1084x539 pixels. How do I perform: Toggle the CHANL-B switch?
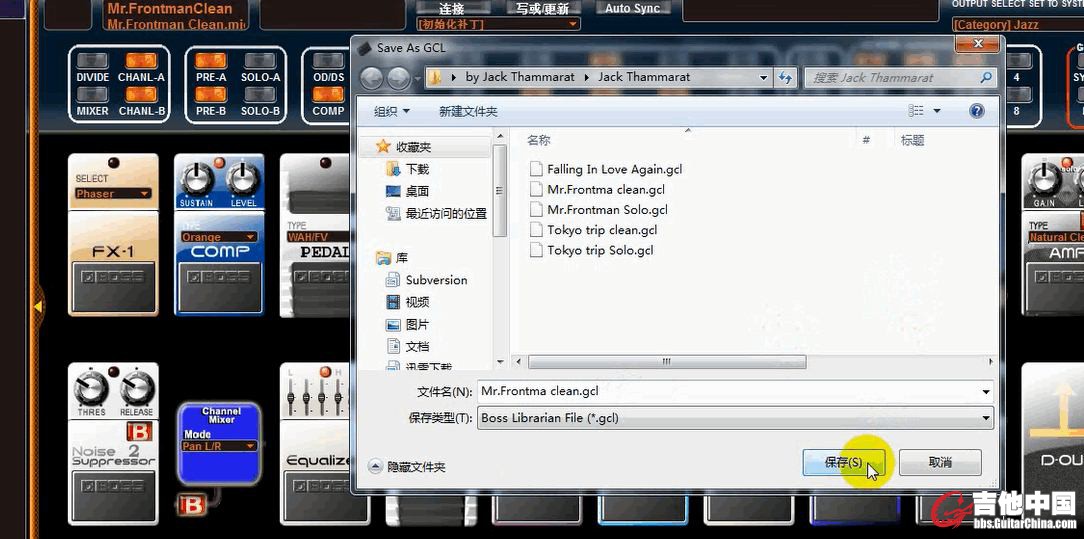pyautogui.click(x=141, y=94)
